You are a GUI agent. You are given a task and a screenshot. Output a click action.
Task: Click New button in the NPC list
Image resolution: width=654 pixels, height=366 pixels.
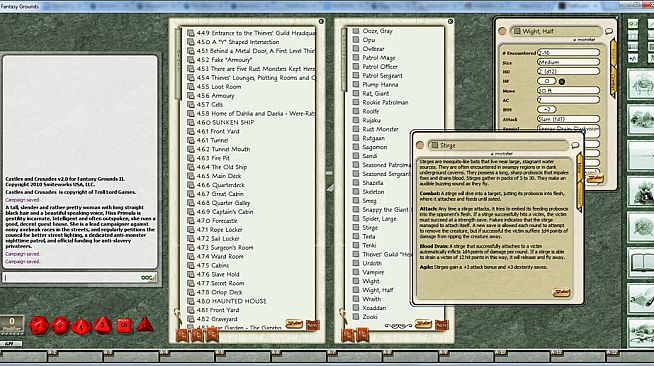[441, 325]
